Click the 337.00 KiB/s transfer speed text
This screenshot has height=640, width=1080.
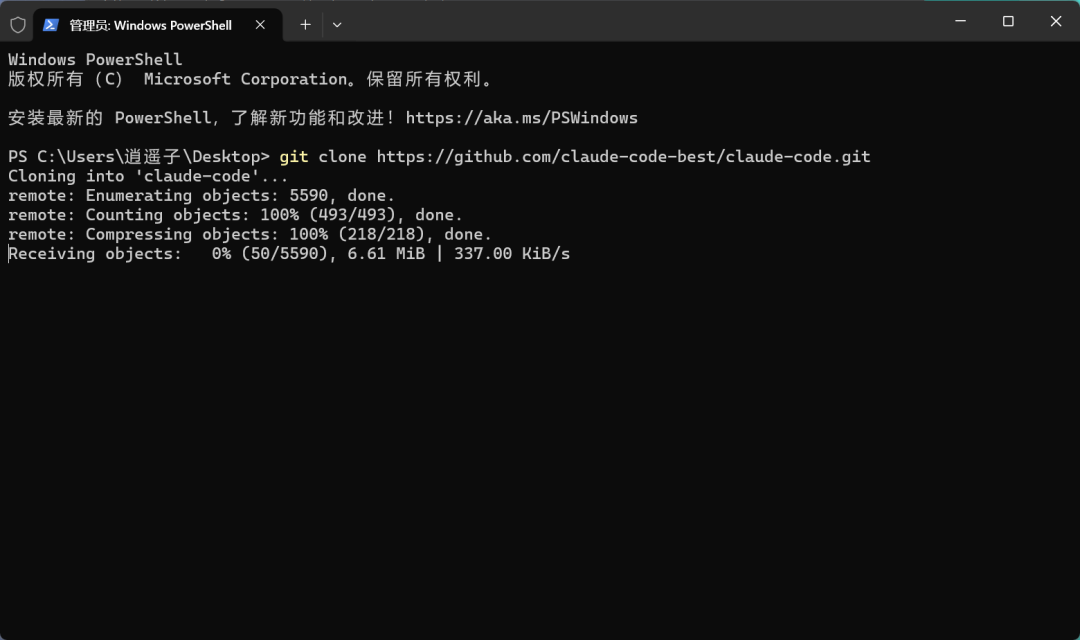click(x=512, y=254)
